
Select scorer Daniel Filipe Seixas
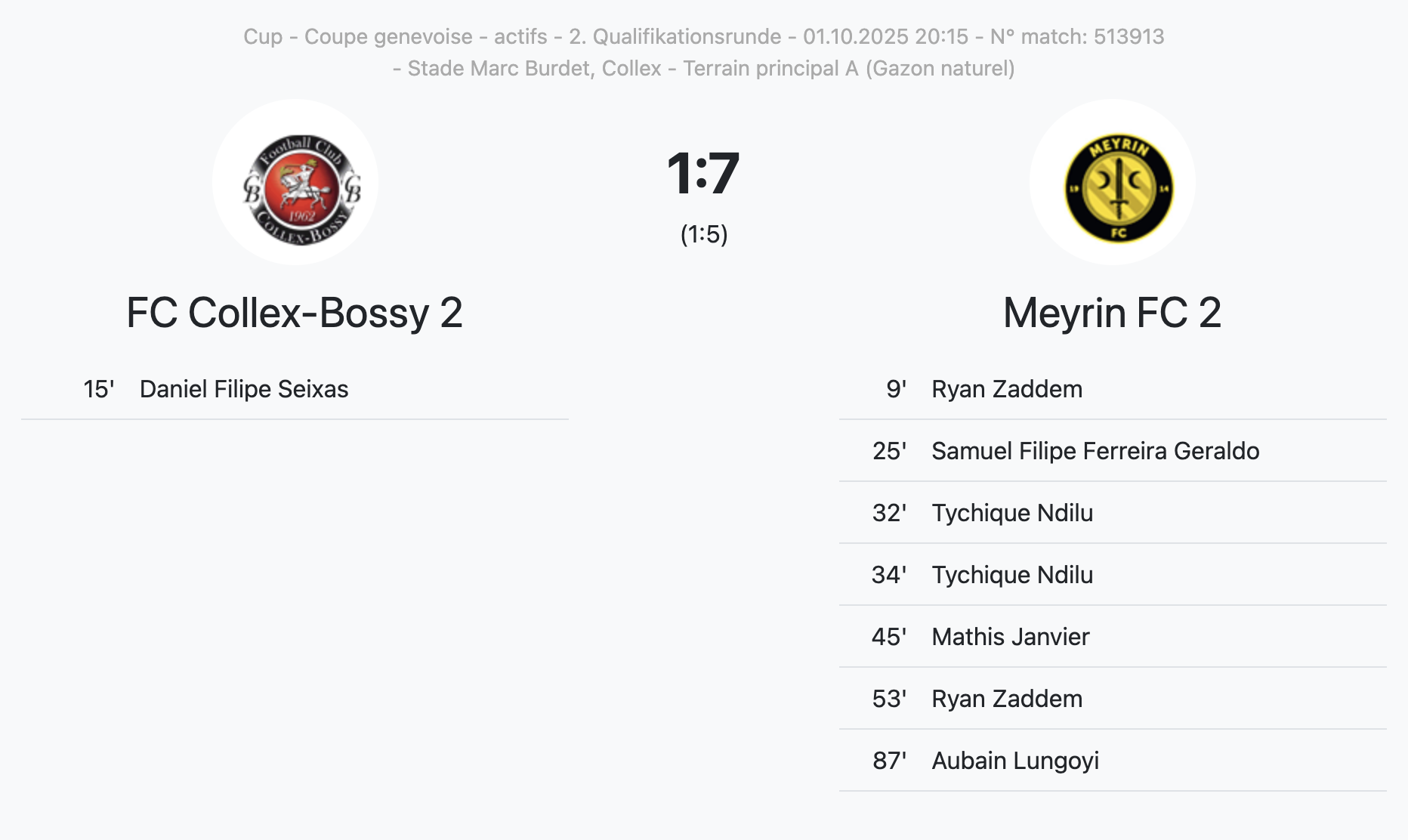tap(244, 389)
